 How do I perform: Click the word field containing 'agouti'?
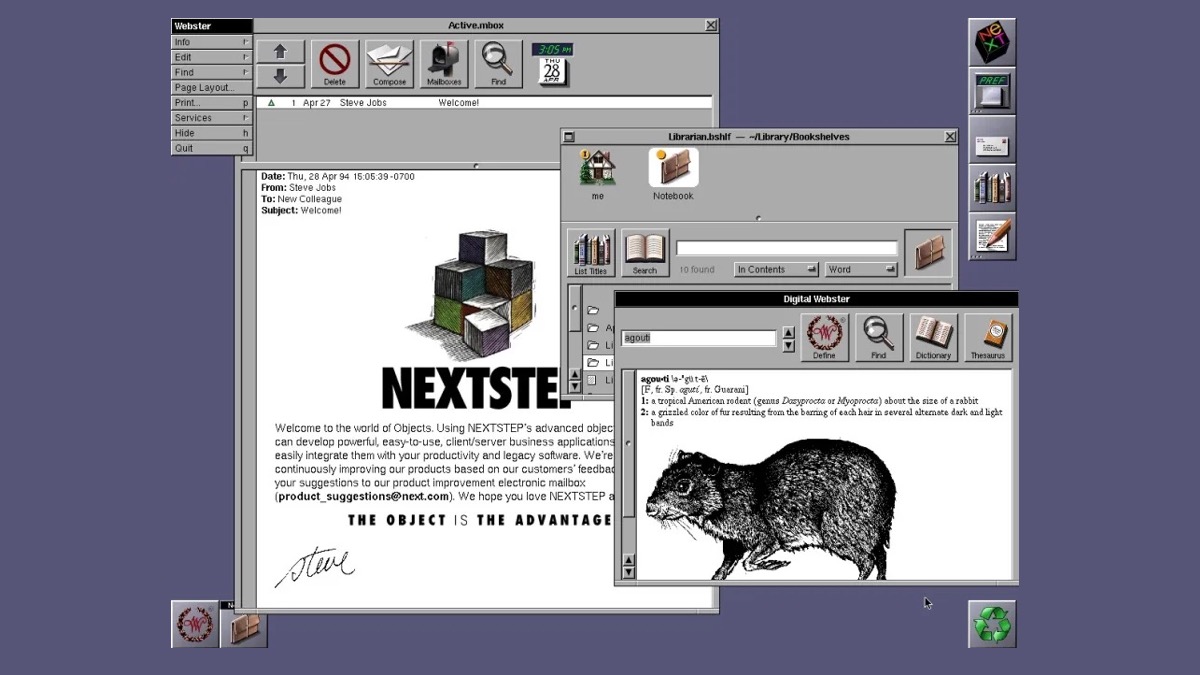pos(698,338)
